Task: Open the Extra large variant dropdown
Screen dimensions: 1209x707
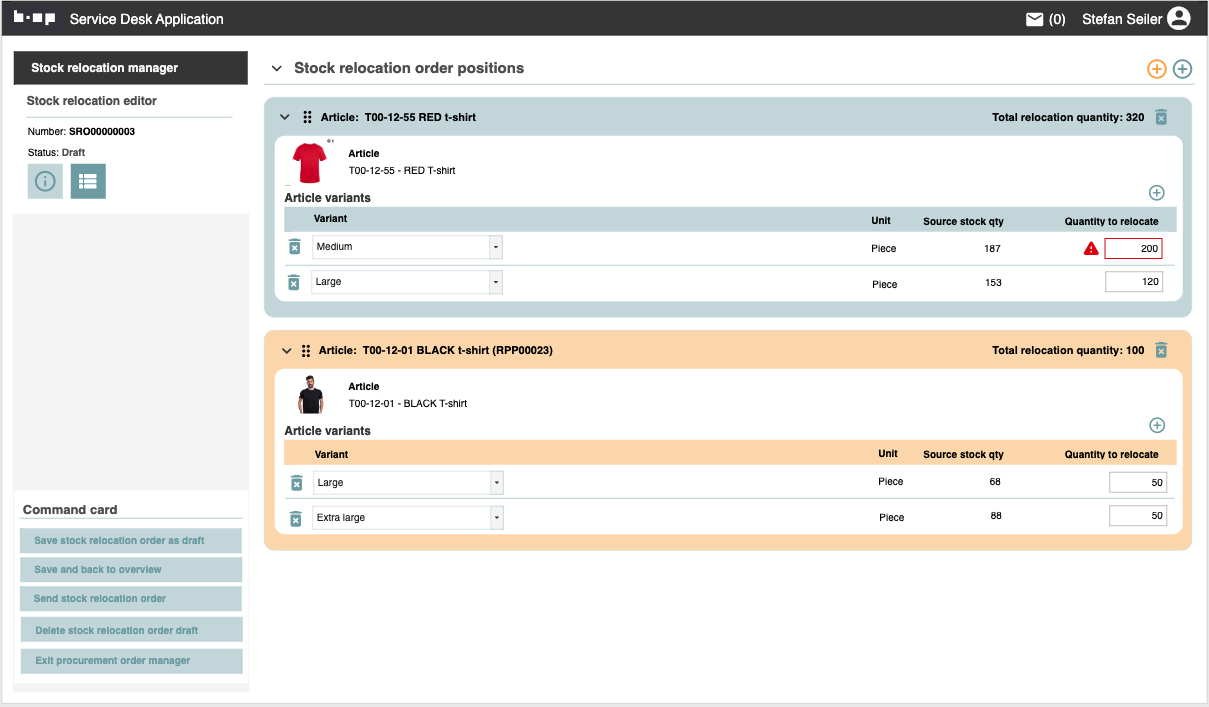Action: (x=496, y=518)
